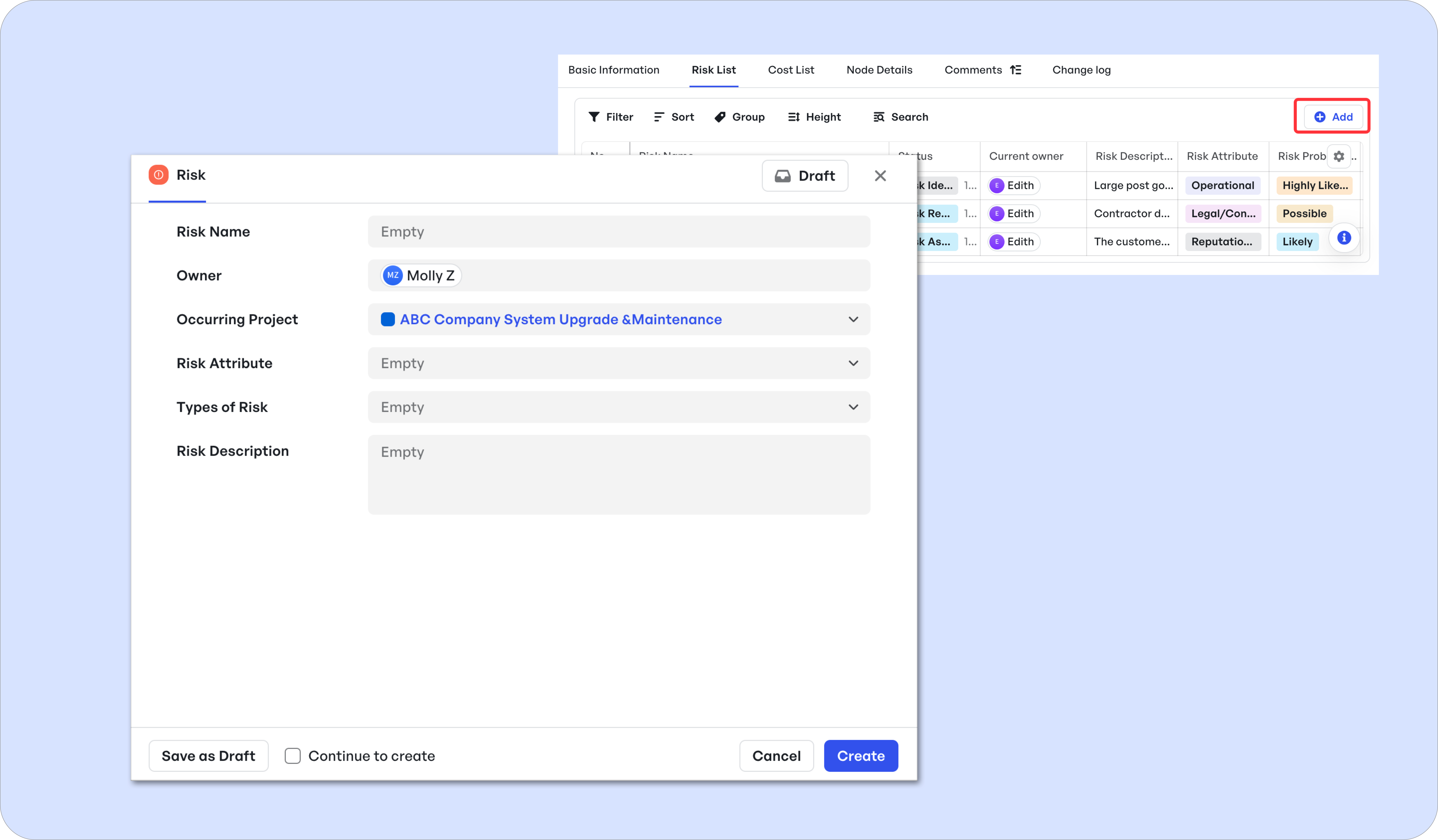Click the Risk Descript... column header
Viewport: 1438px width, 840px height.
[1134, 156]
